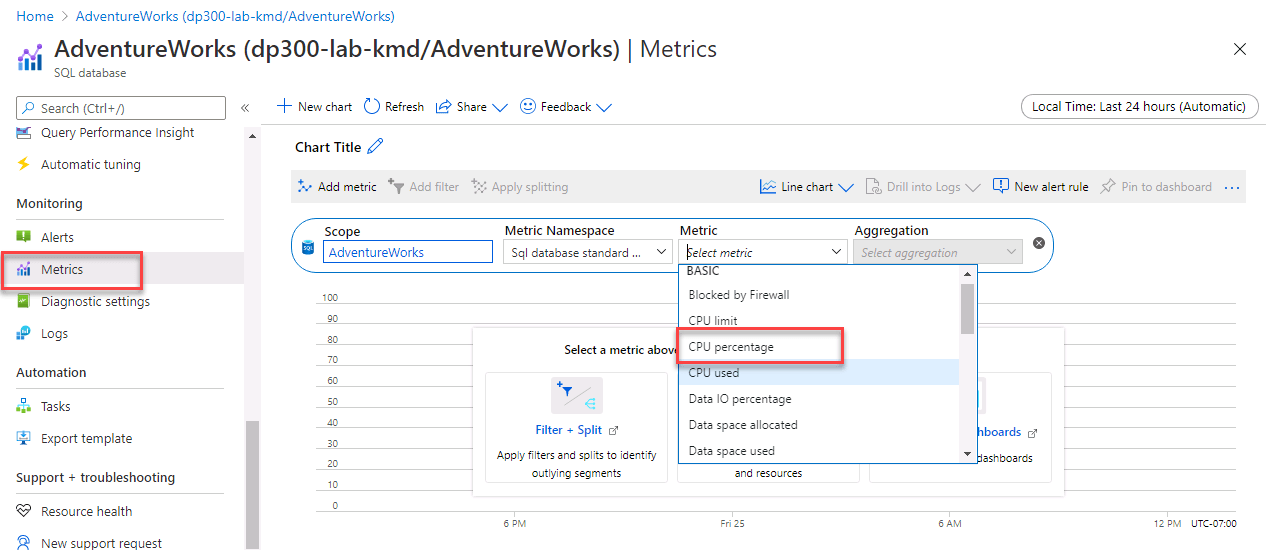
Task: Click the New alert rule icon
Action: tap(1001, 187)
